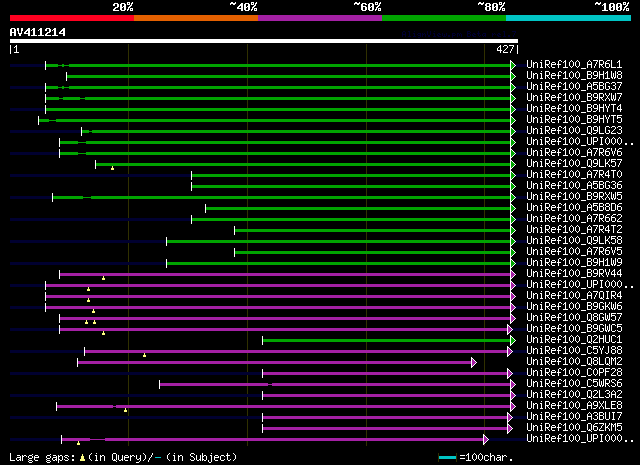Click the yellow gap marker under Q9LK57 alignment

pos(112,168)
